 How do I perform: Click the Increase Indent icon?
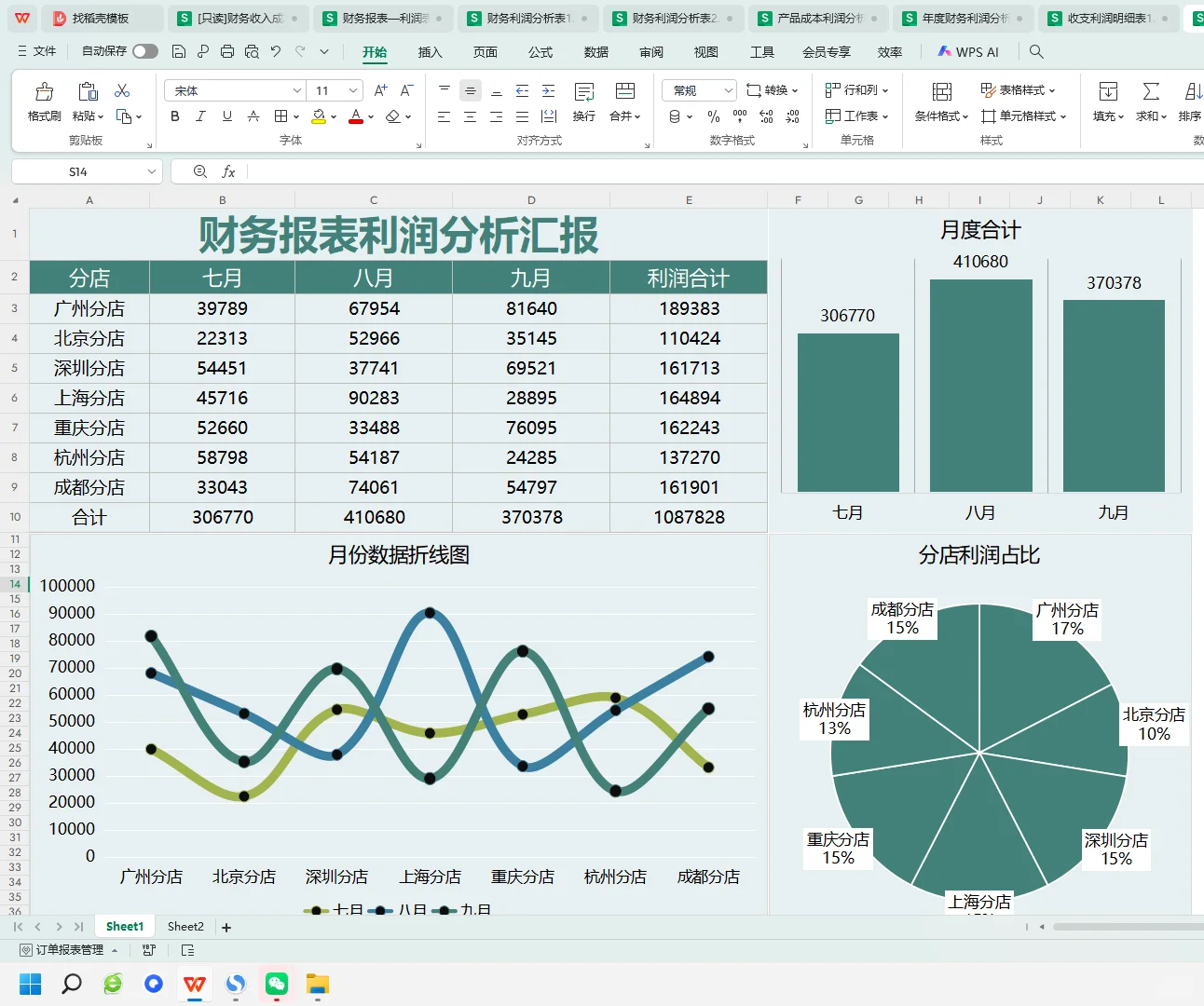point(549,90)
